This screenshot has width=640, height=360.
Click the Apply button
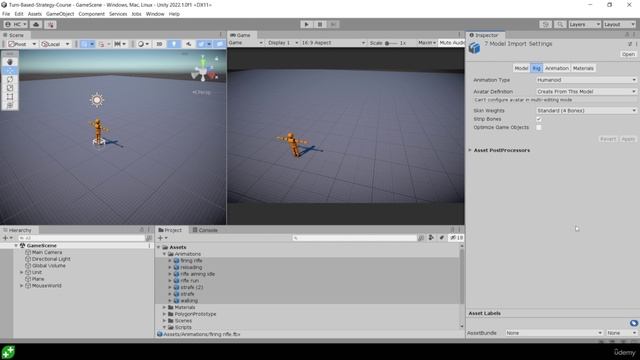[x=628, y=139]
